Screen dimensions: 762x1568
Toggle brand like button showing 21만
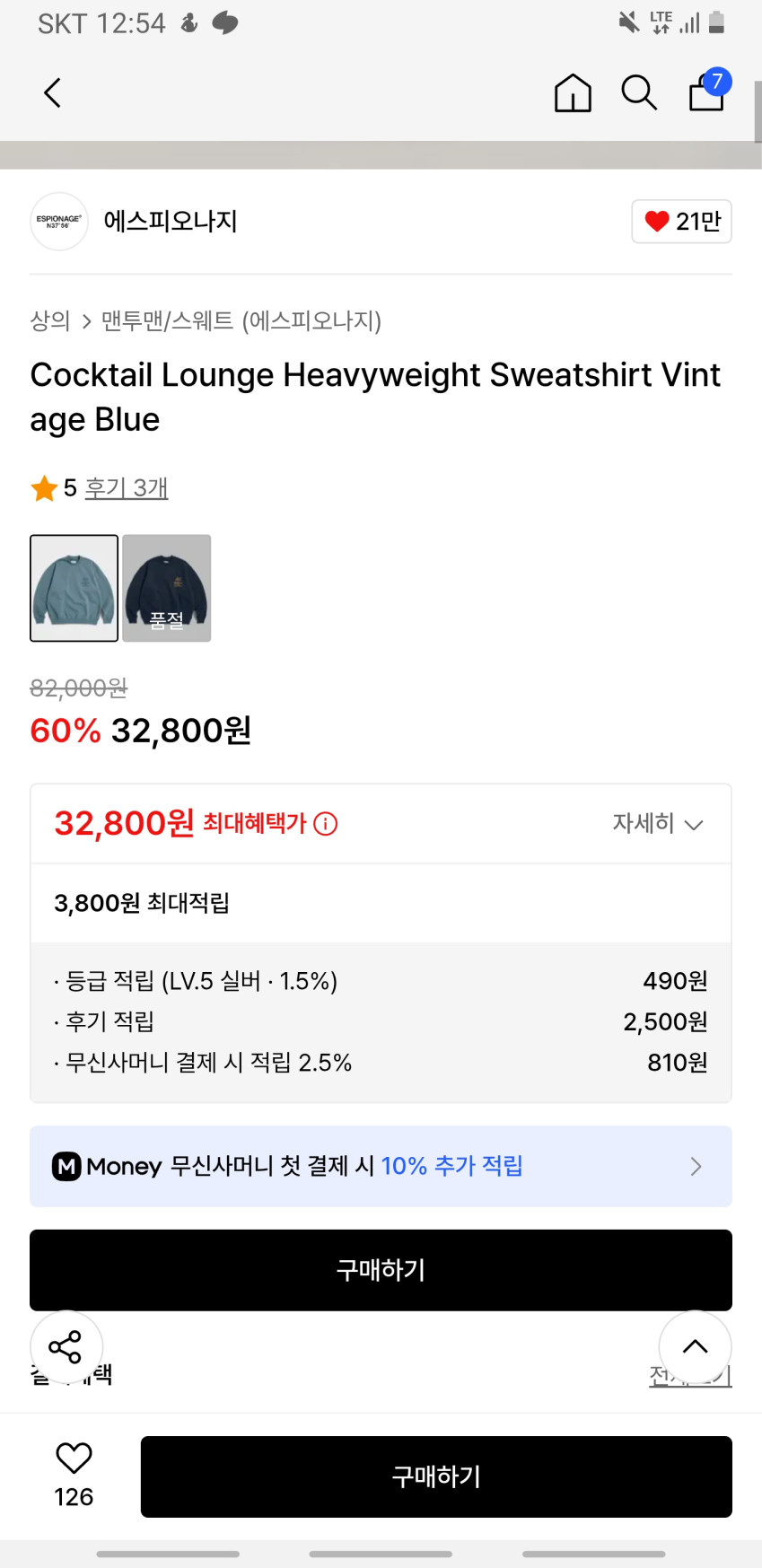coord(681,221)
